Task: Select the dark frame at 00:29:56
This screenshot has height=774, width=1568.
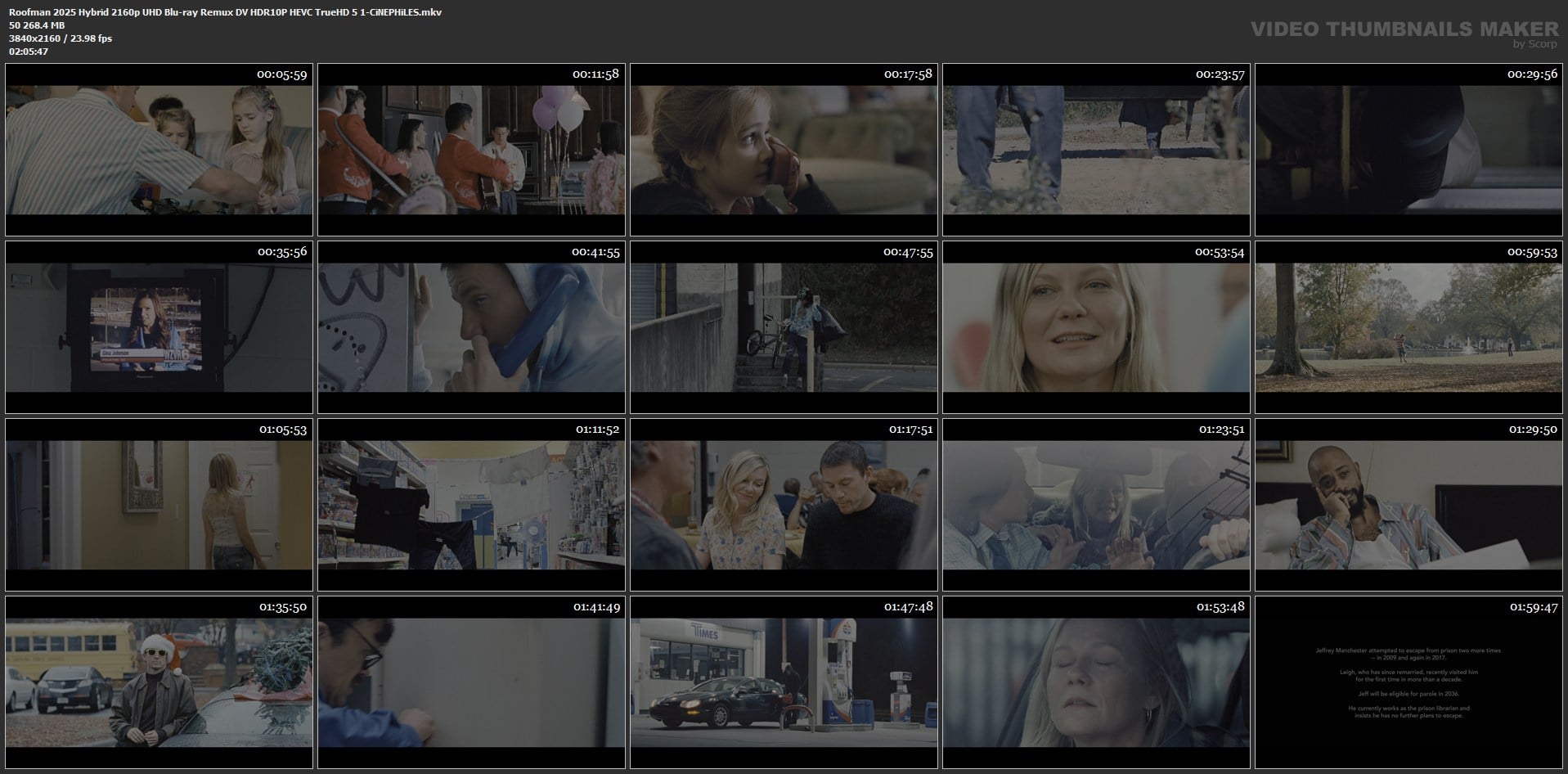Action: pyautogui.click(x=1409, y=151)
